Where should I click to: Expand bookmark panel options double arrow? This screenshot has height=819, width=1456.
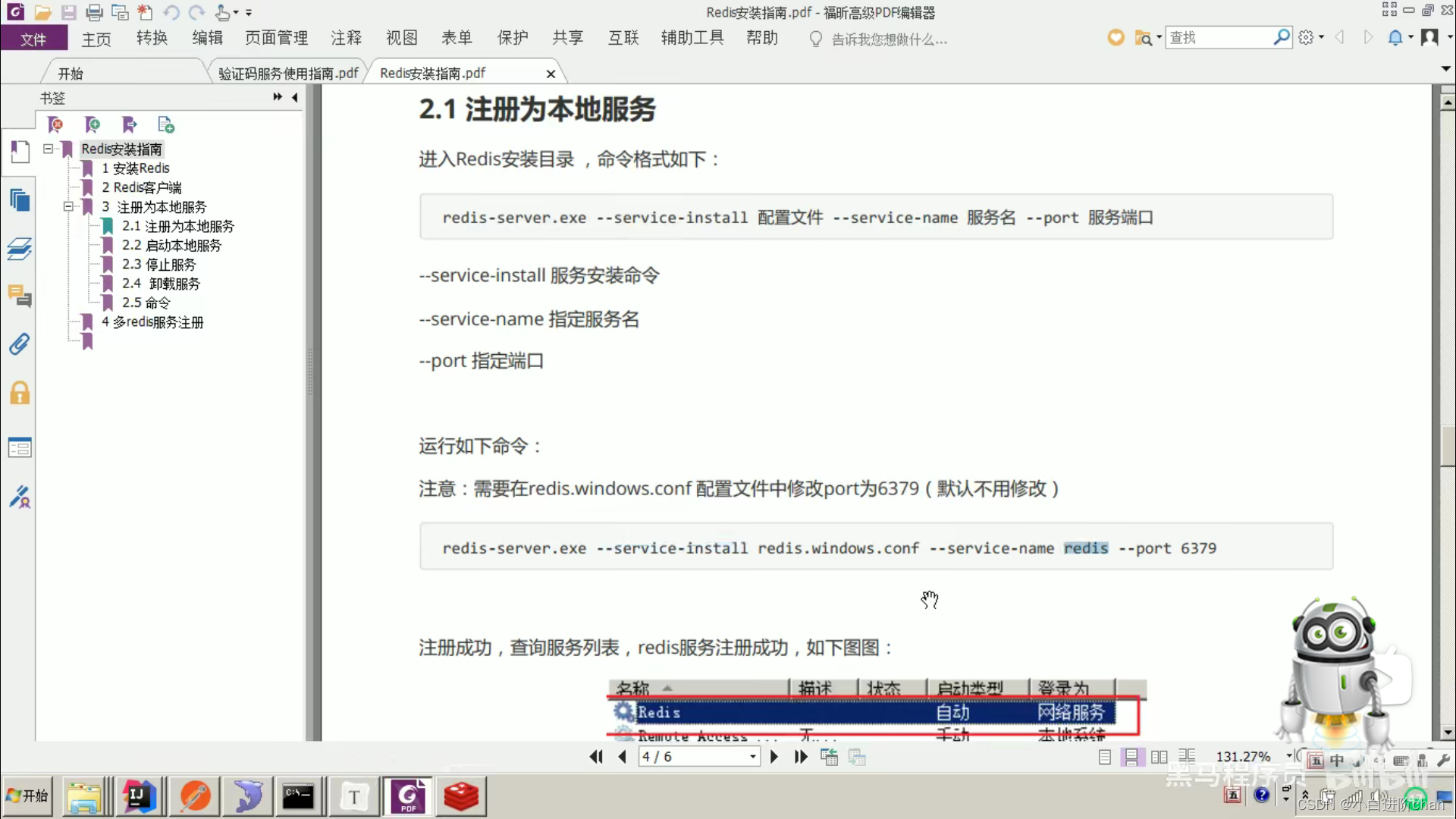[278, 97]
